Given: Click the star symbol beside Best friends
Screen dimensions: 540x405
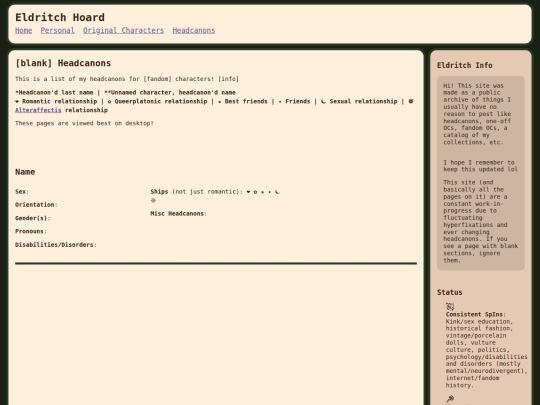Looking at the screenshot, I should pos(220,102).
